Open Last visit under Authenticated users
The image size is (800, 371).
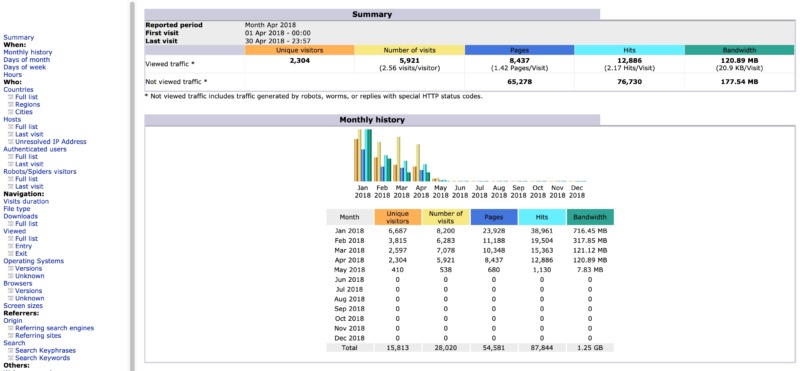tap(29, 164)
